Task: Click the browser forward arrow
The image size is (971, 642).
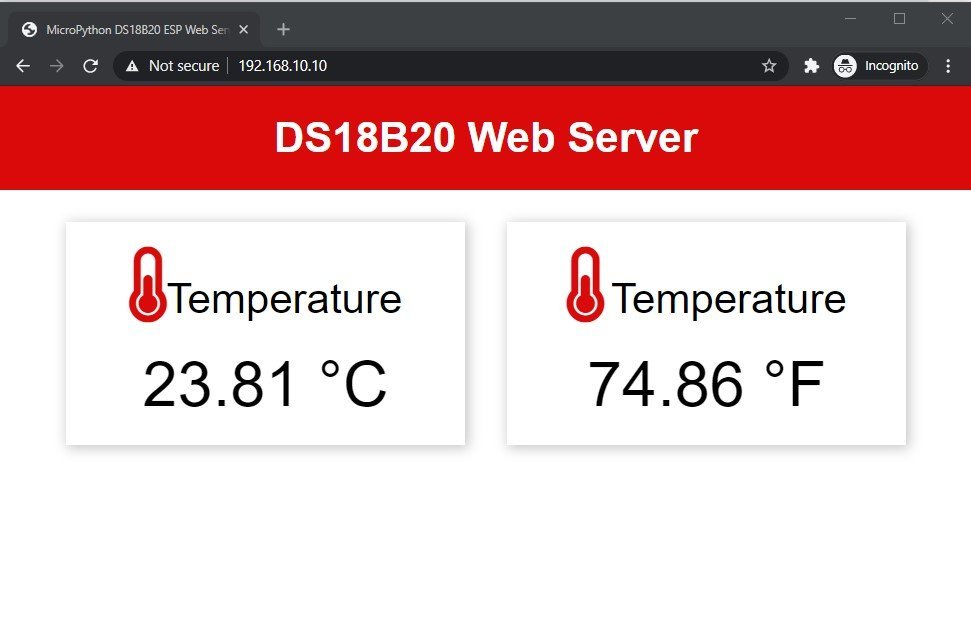Action: [56, 66]
